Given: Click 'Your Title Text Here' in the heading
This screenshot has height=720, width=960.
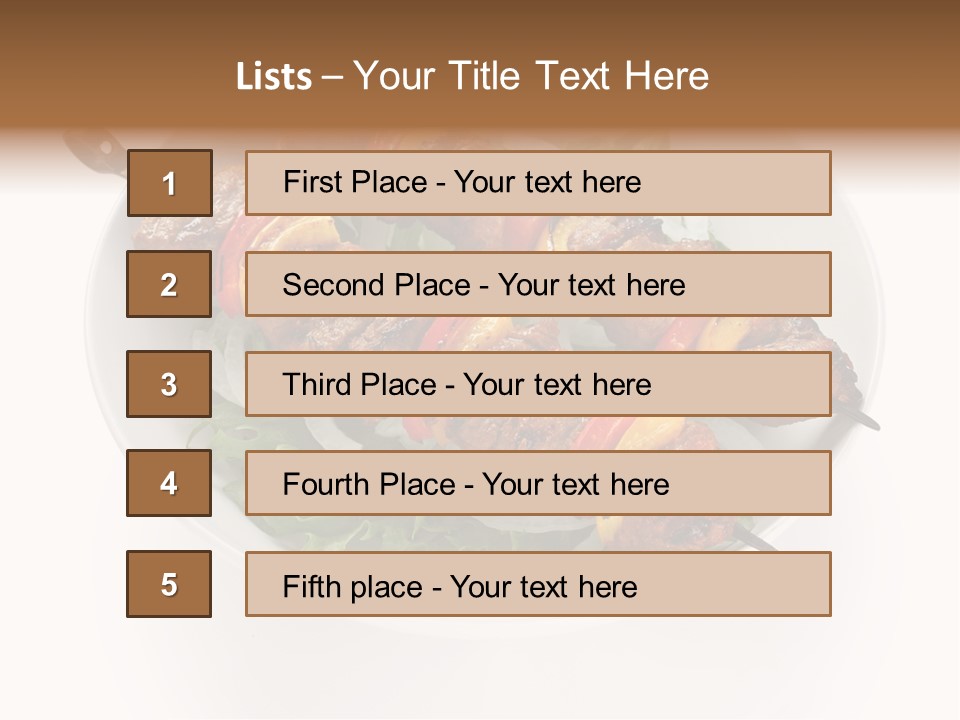Looking at the screenshot, I should (531, 76).
